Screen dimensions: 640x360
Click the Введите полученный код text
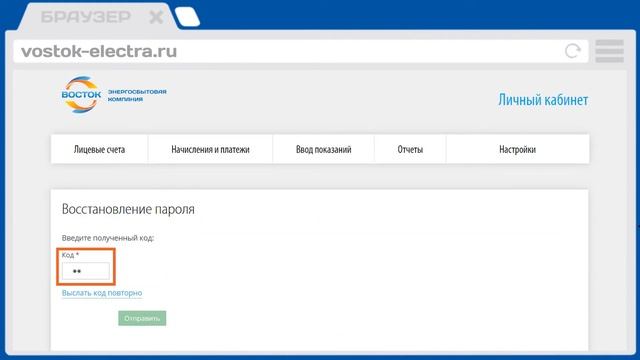point(108,238)
